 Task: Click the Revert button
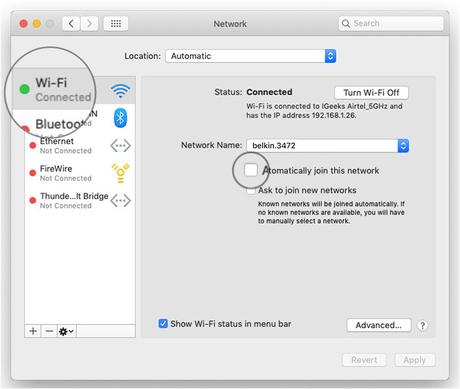[364, 360]
